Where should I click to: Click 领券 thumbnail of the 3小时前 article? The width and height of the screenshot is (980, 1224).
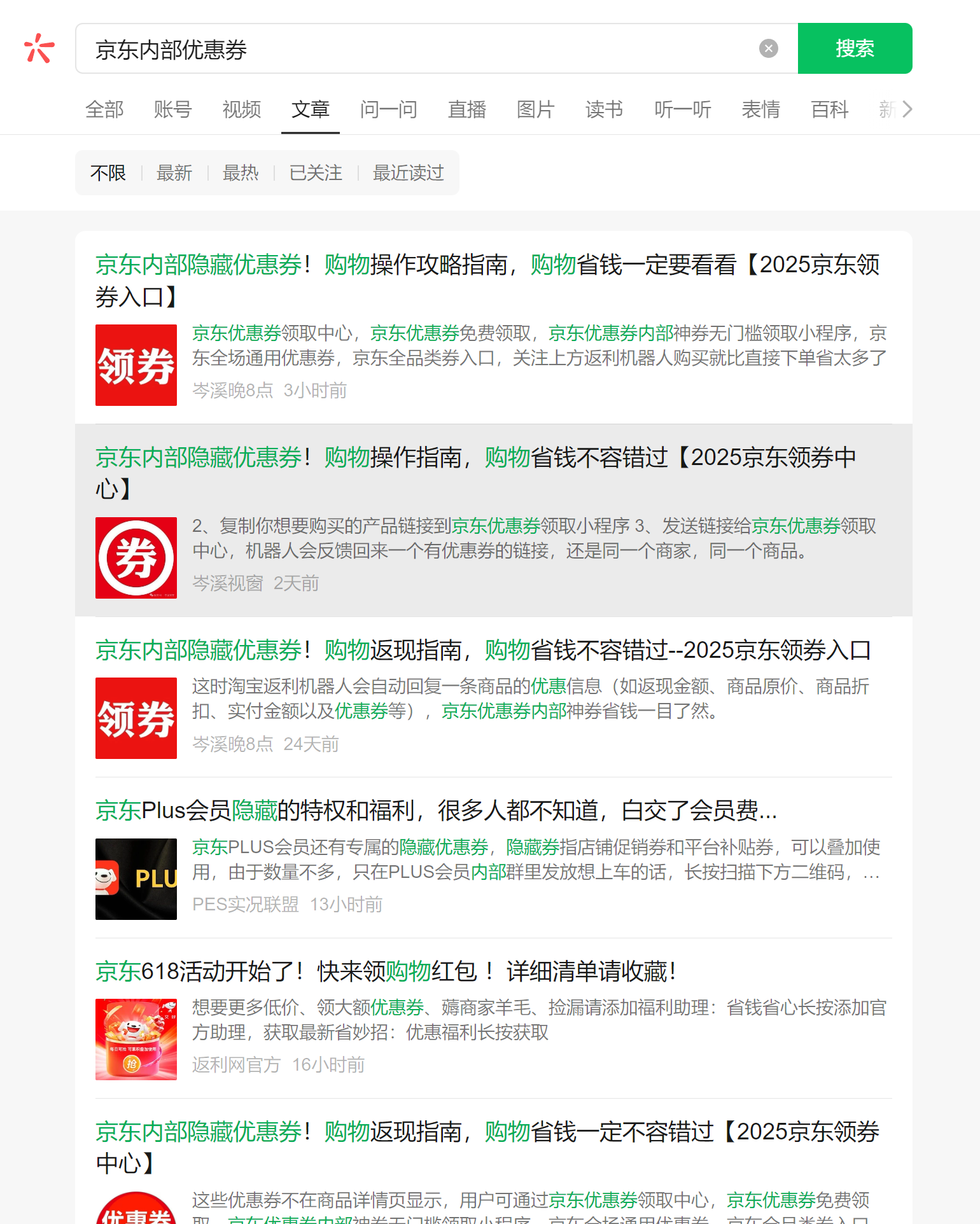point(136,365)
